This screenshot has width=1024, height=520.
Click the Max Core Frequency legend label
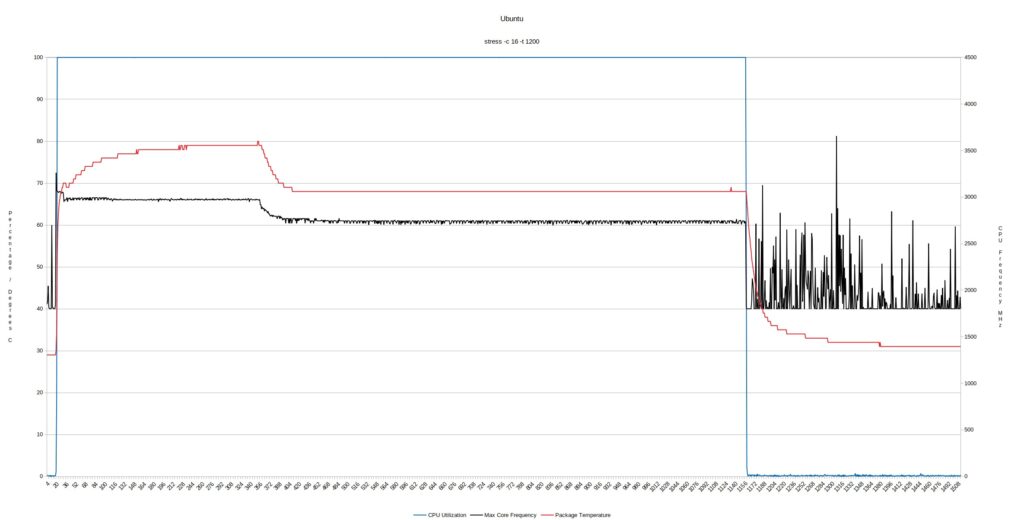[x=510, y=515]
